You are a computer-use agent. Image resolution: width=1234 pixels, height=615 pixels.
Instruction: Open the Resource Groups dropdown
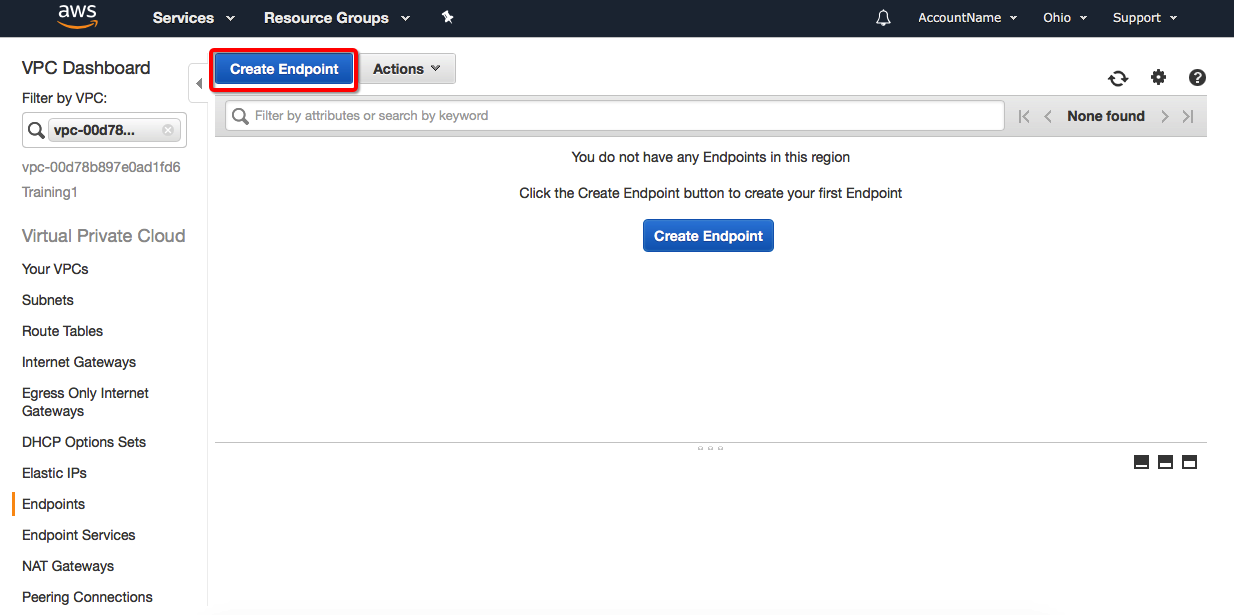tap(336, 18)
